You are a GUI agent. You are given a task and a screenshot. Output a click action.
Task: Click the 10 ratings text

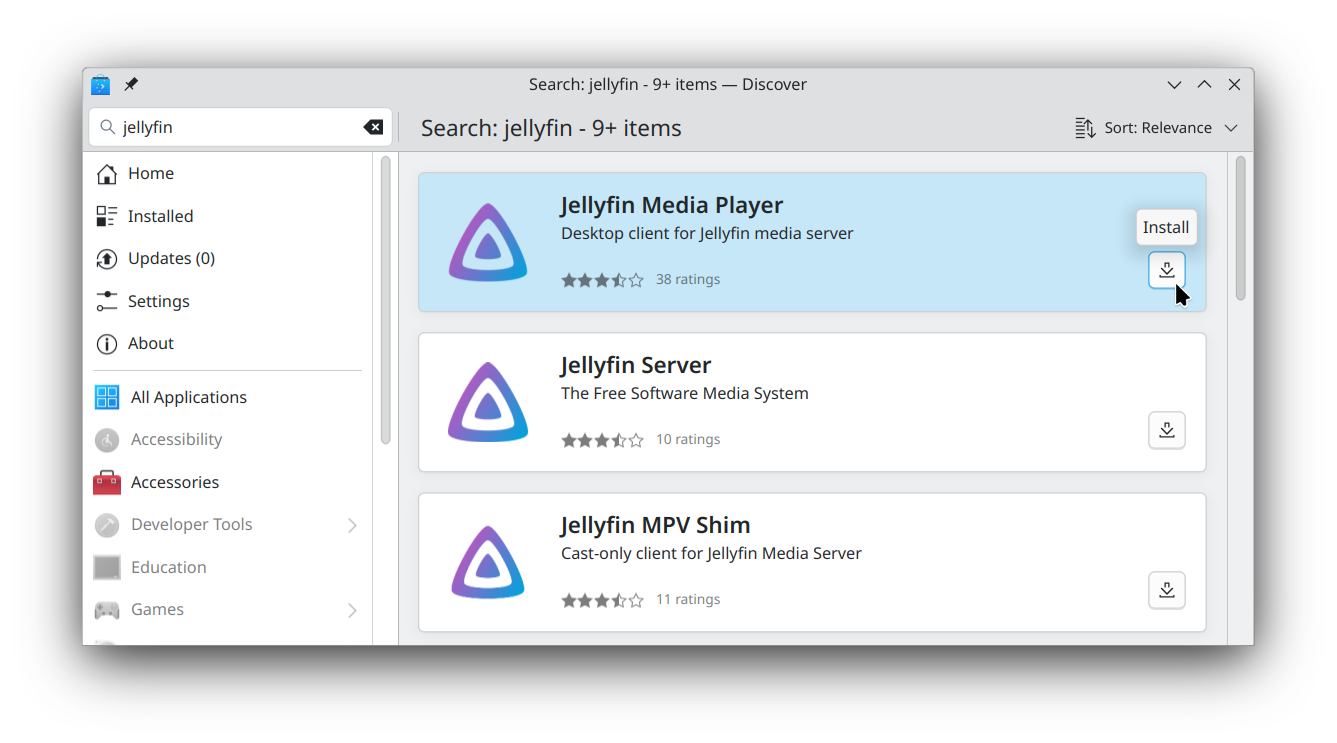(688, 439)
